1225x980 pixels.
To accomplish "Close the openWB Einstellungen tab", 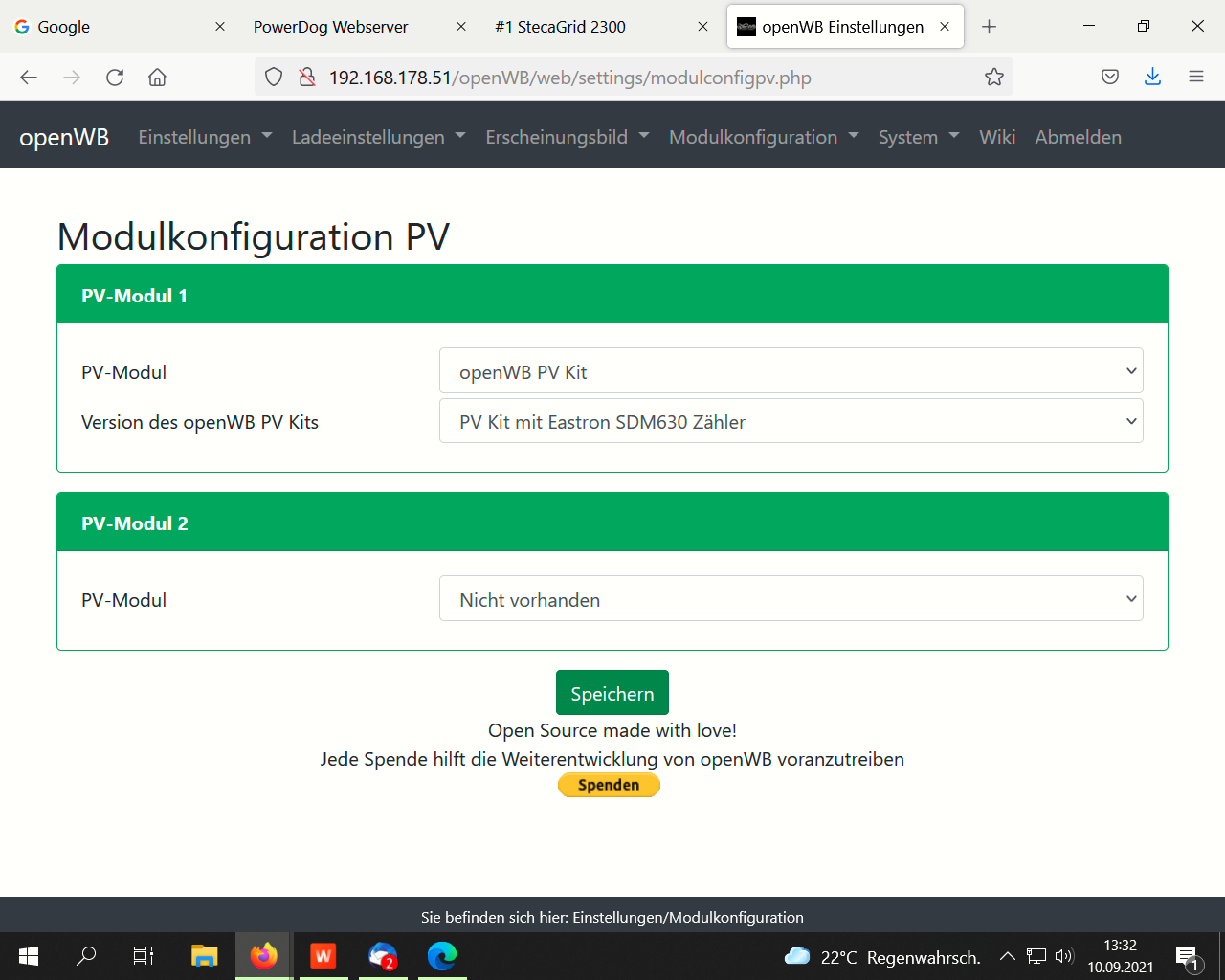I will (x=945, y=27).
